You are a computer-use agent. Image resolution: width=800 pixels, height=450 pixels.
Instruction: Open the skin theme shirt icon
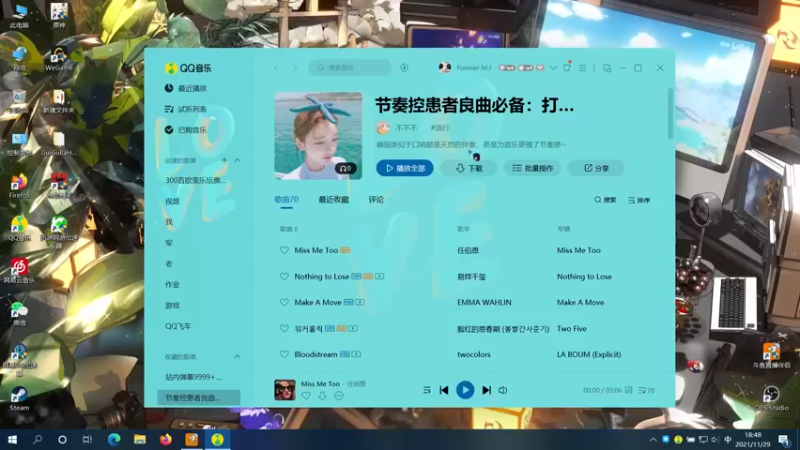(567, 67)
